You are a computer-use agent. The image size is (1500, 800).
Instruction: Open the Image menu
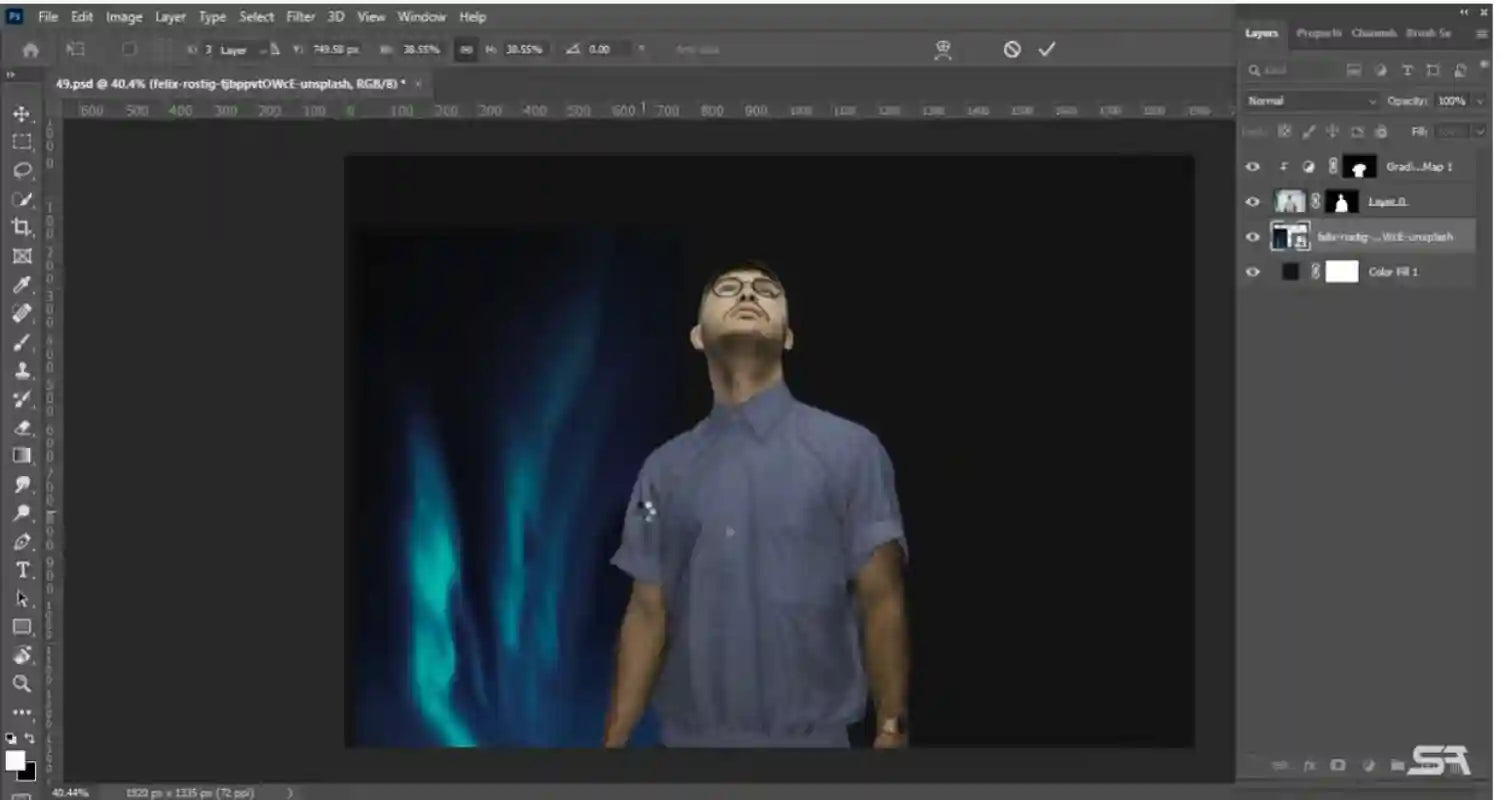click(x=124, y=17)
